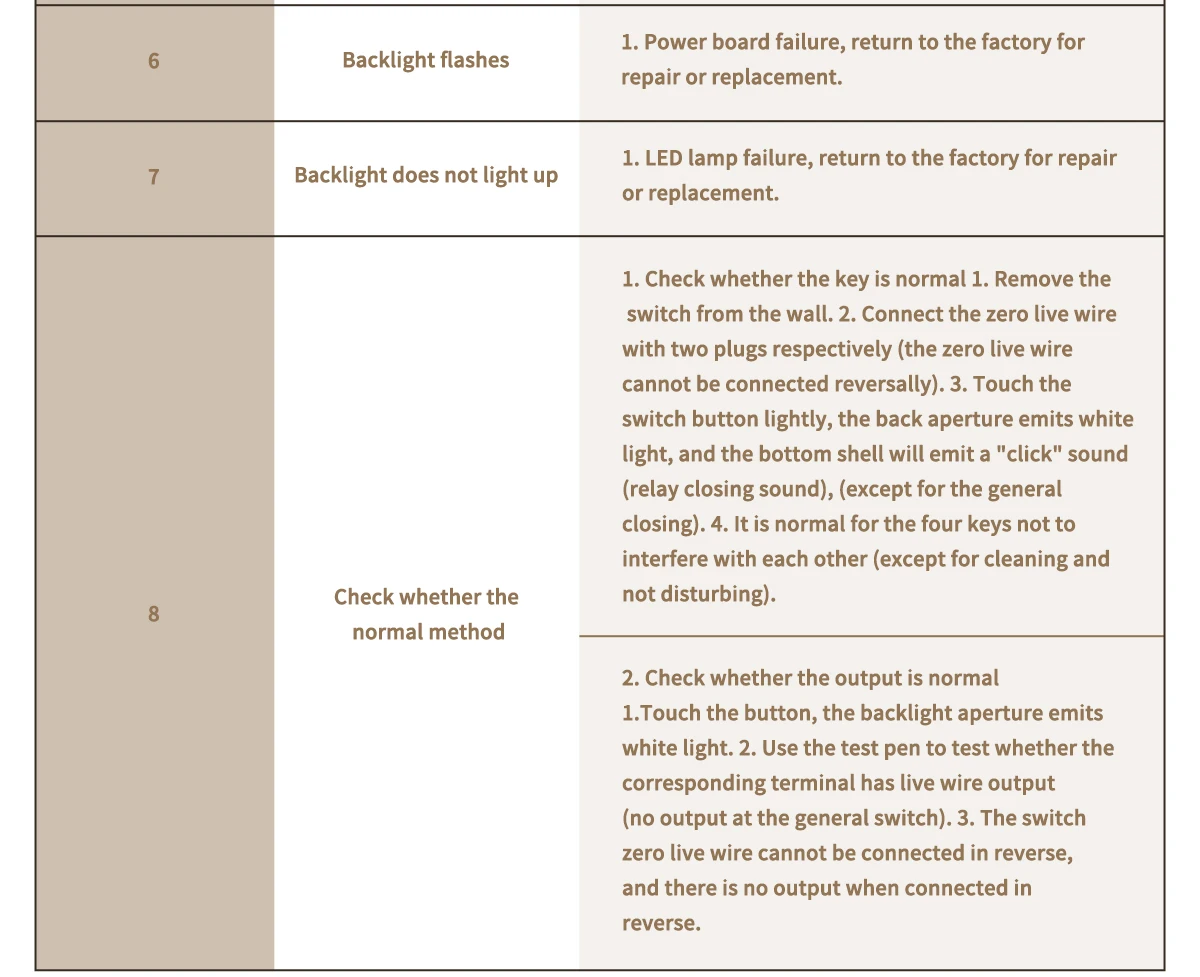Image resolution: width=1200 pixels, height=977 pixels.
Task: Select the "Backlight does not light up" label
Action: [x=425, y=176]
